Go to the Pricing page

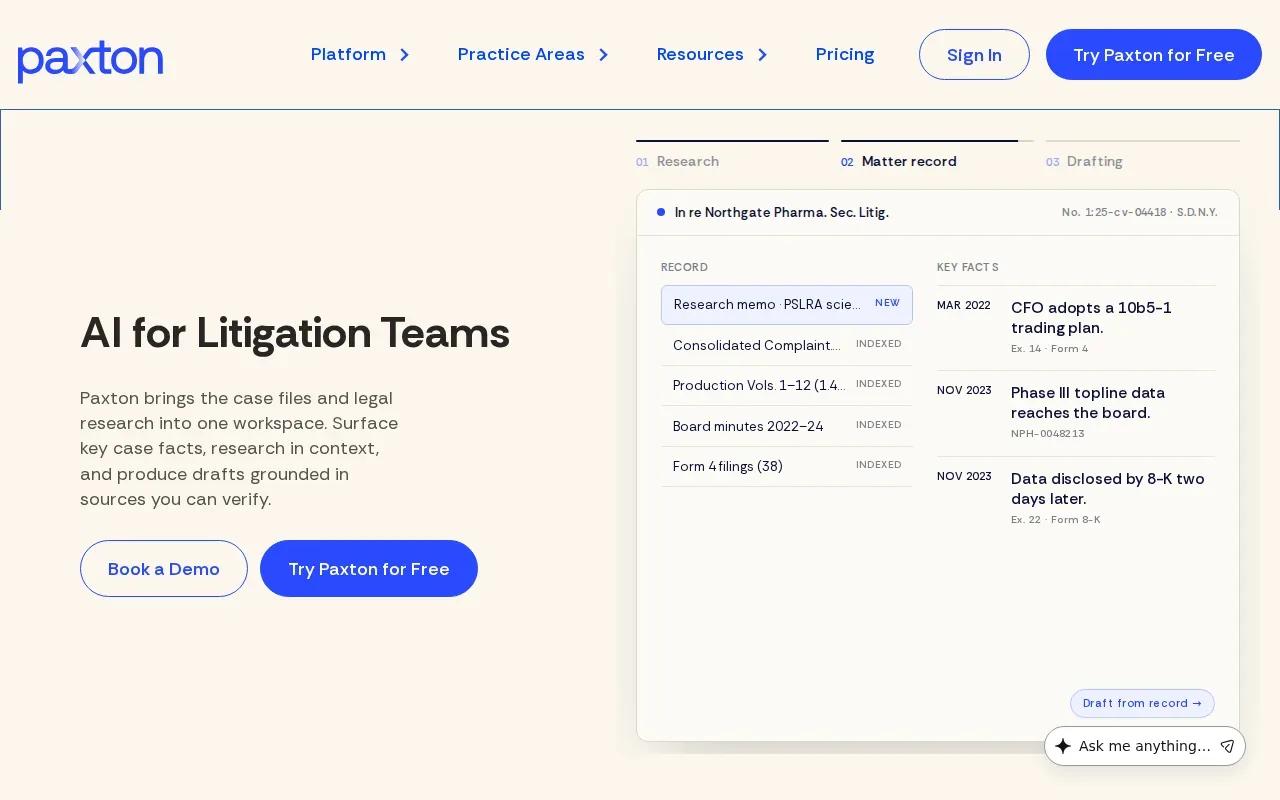click(x=845, y=55)
